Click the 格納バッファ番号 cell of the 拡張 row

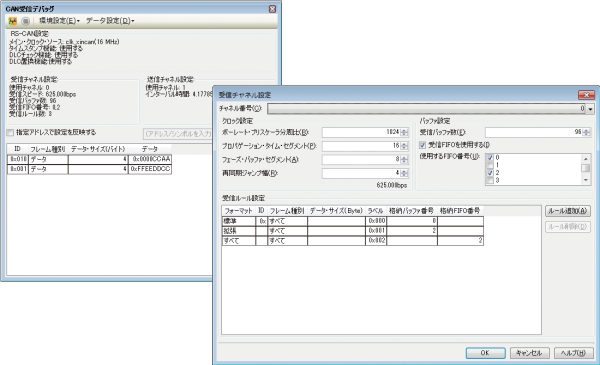click(412, 231)
